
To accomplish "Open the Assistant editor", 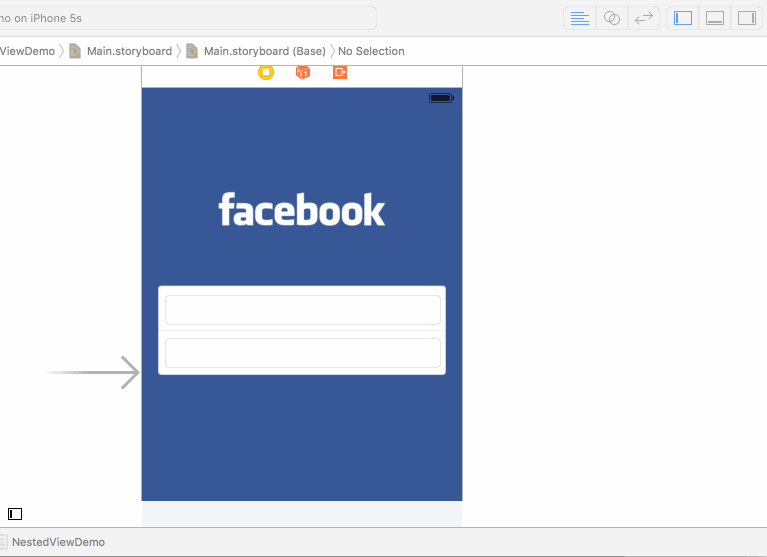I will click(612, 19).
